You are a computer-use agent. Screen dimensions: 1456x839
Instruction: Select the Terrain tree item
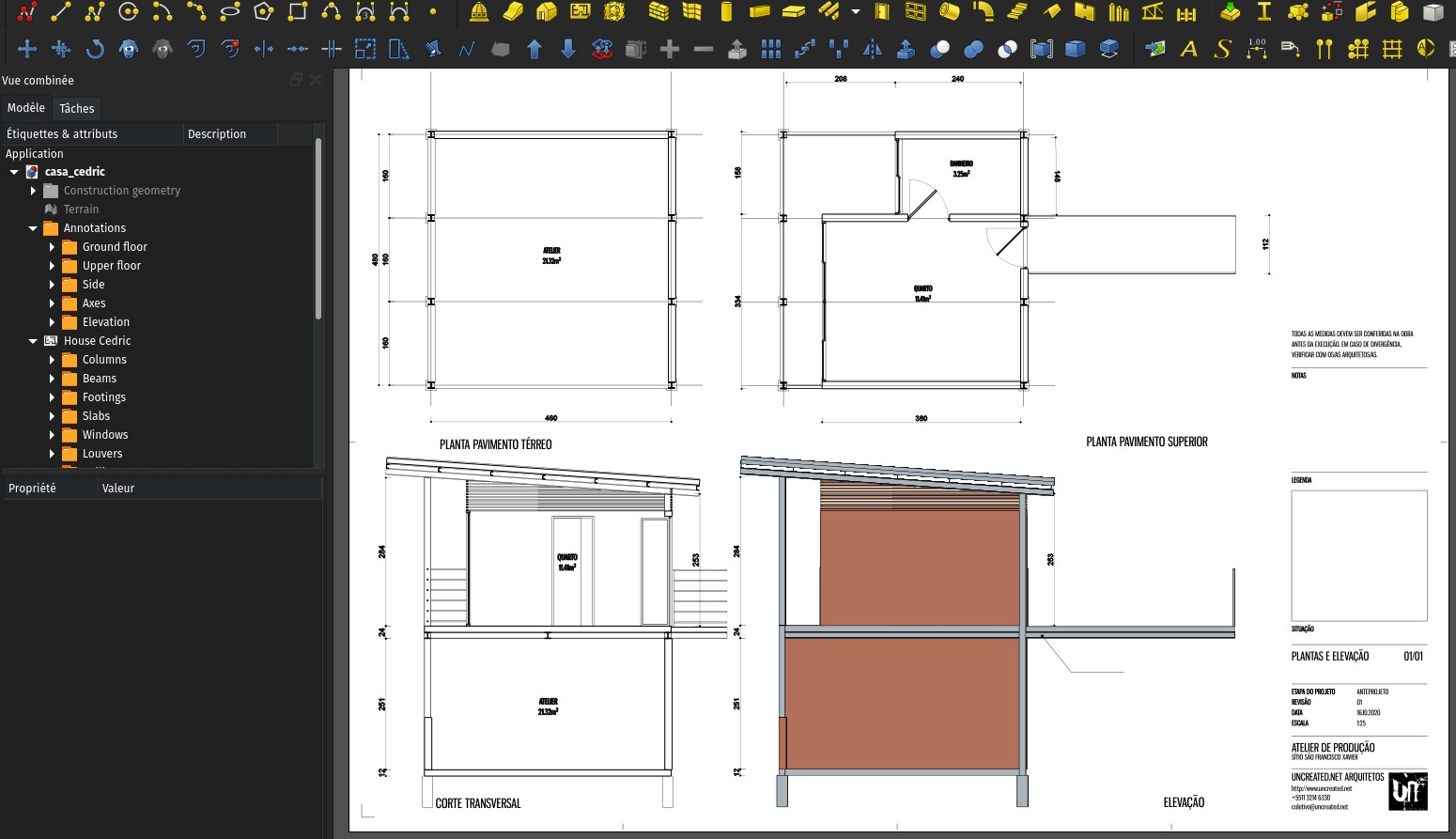click(81, 210)
